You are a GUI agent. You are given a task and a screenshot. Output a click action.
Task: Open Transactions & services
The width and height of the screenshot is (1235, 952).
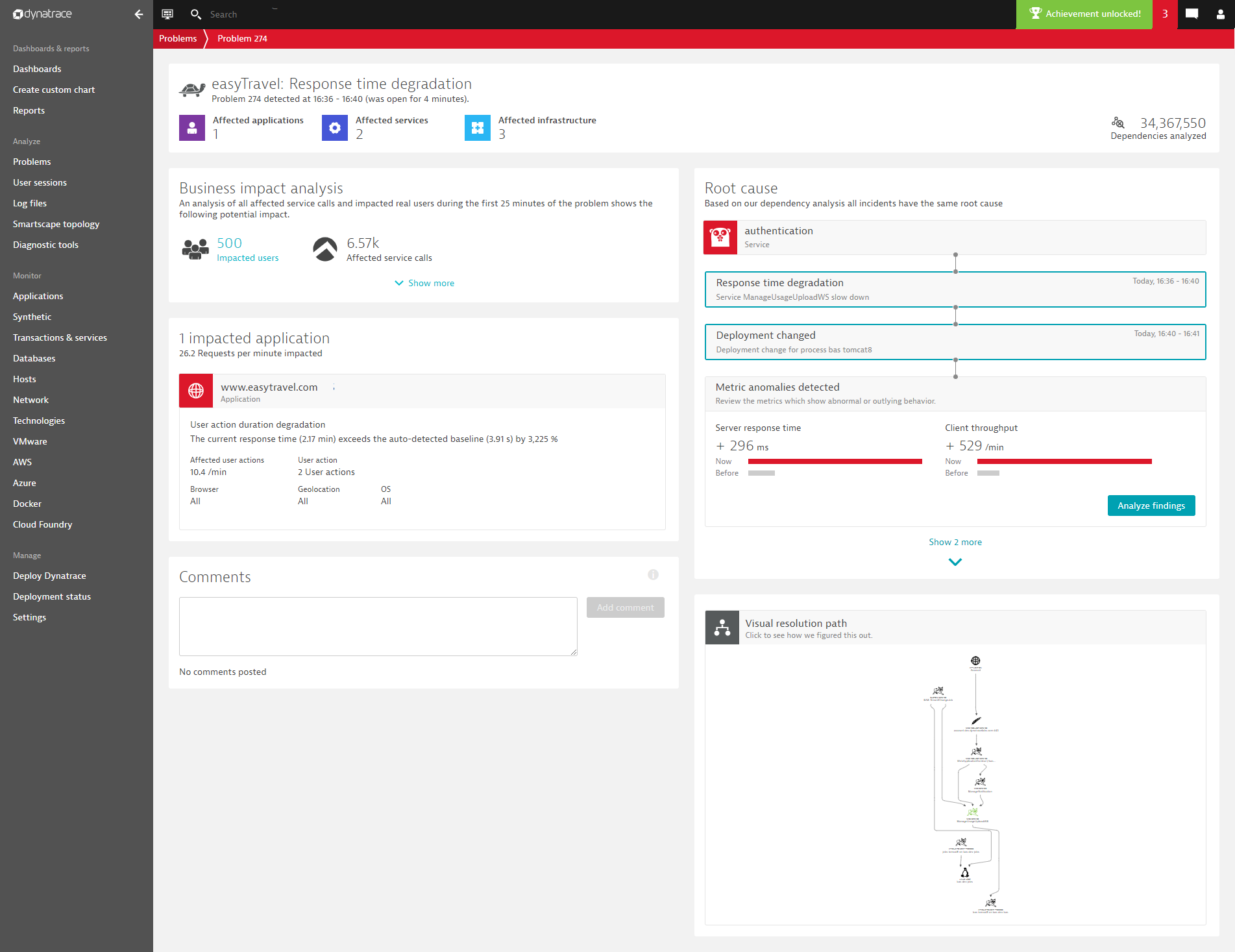(60, 337)
